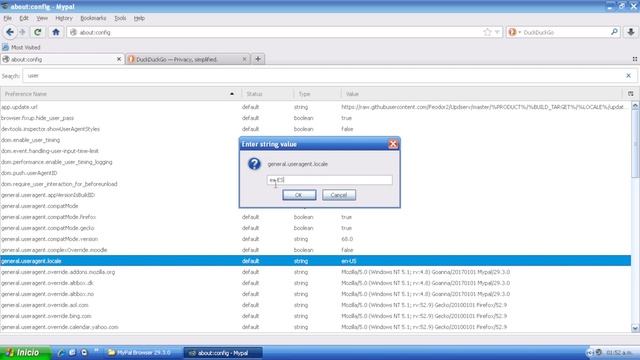Click Cancel in the Enter string value dialog

[339, 195]
